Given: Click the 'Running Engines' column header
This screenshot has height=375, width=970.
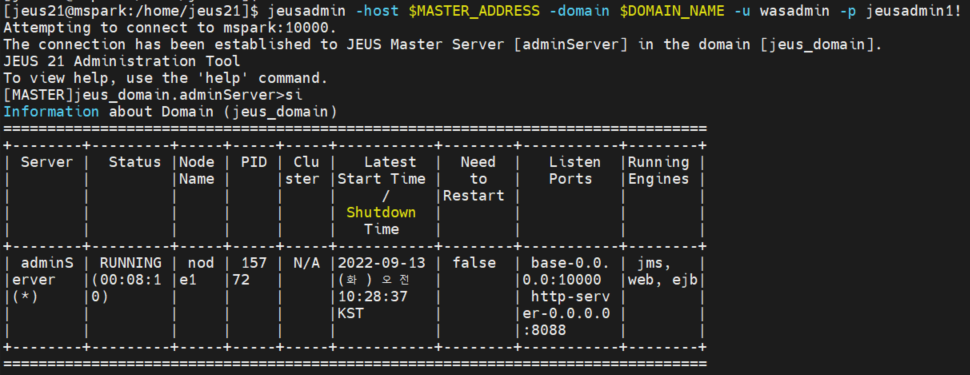Looking at the screenshot, I should (x=659, y=171).
